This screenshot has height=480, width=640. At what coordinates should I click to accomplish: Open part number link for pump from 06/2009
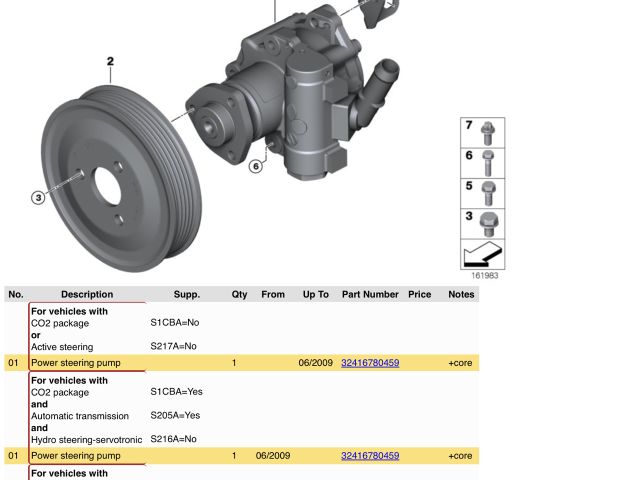coord(369,456)
